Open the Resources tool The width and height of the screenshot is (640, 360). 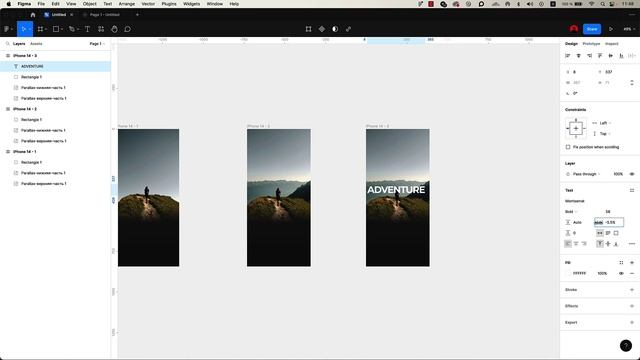pos(101,29)
